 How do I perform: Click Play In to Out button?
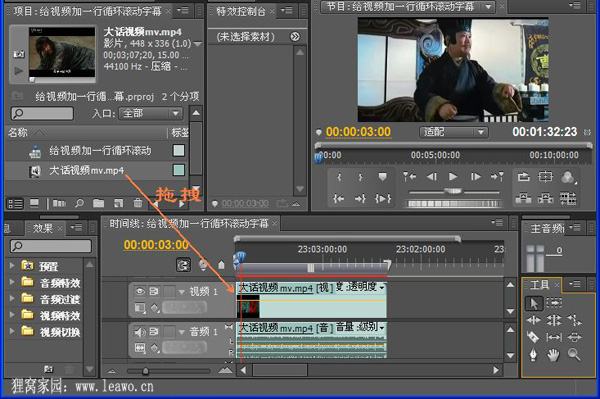point(383,199)
